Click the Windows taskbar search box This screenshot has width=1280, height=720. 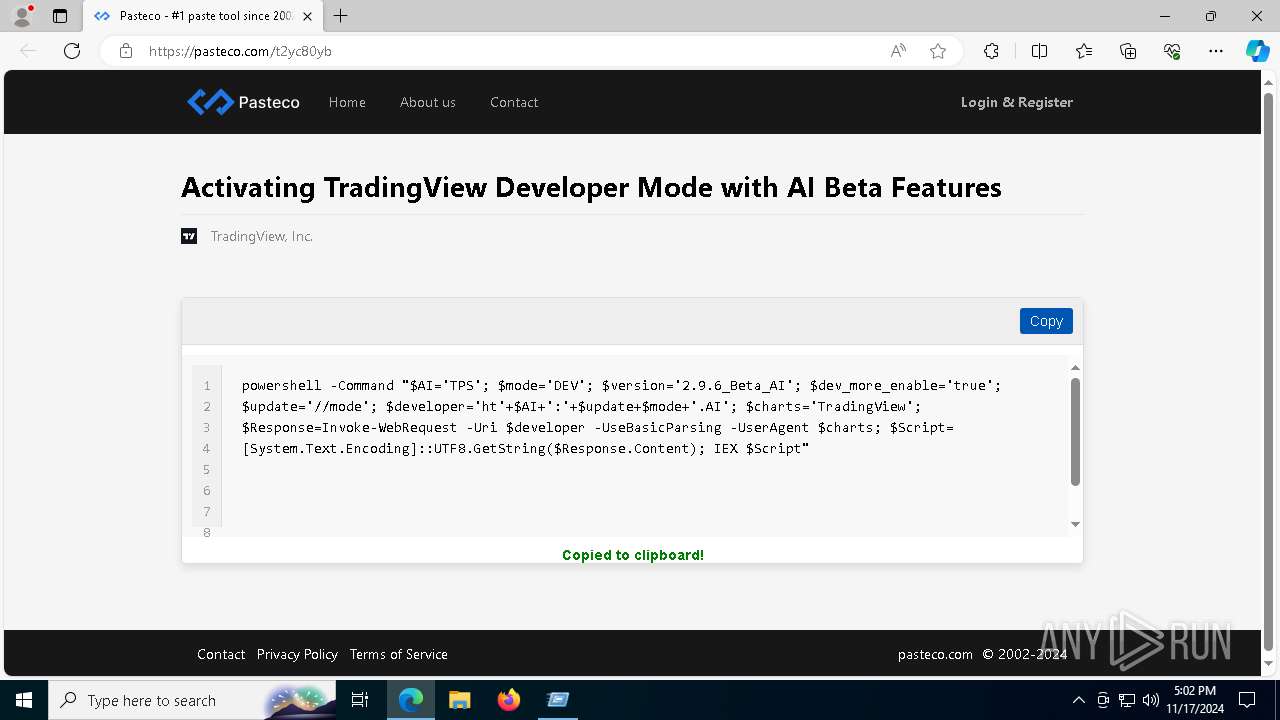pos(190,700)
